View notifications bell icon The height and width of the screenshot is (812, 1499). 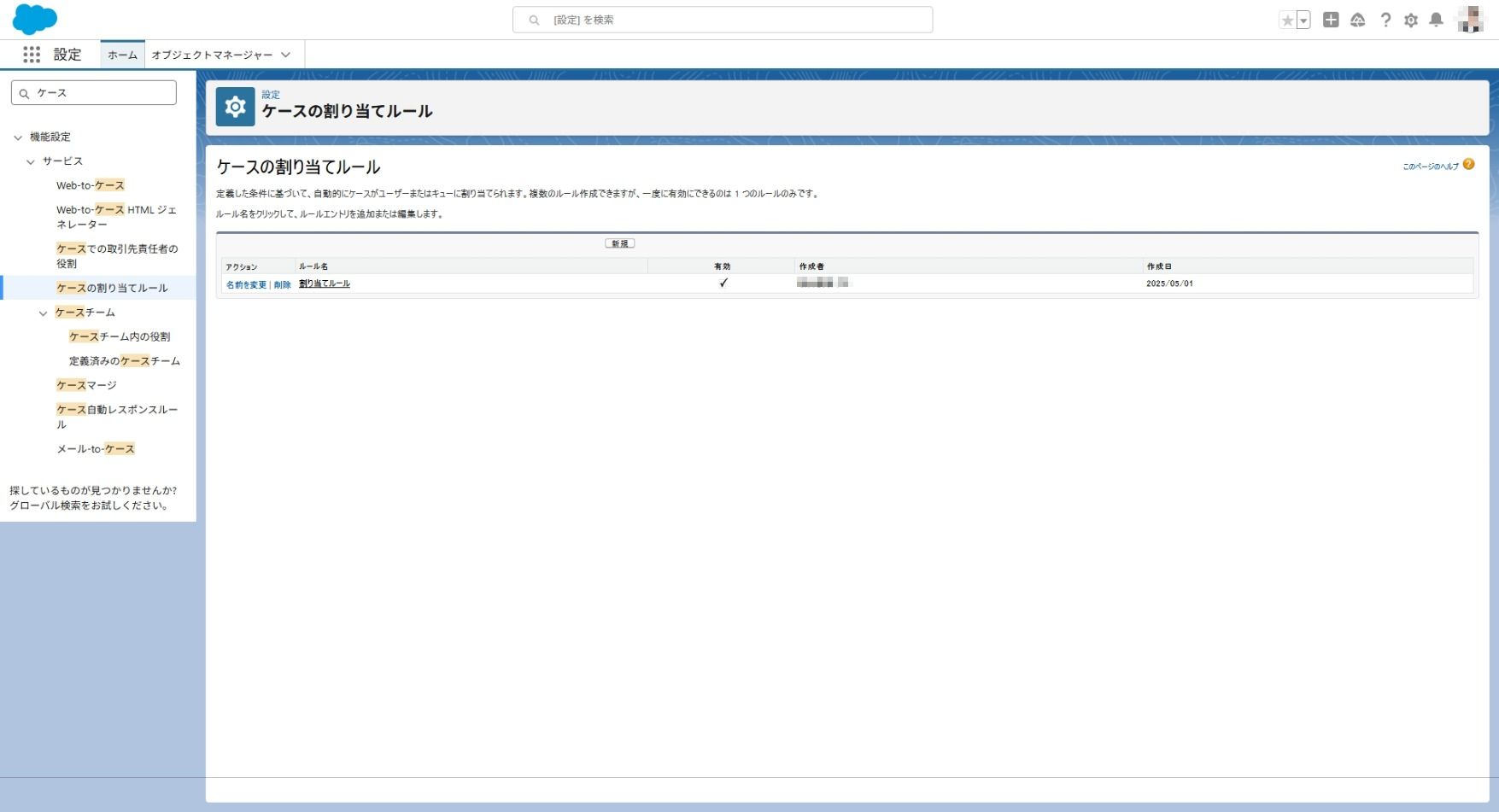(x=1437, y=20)
